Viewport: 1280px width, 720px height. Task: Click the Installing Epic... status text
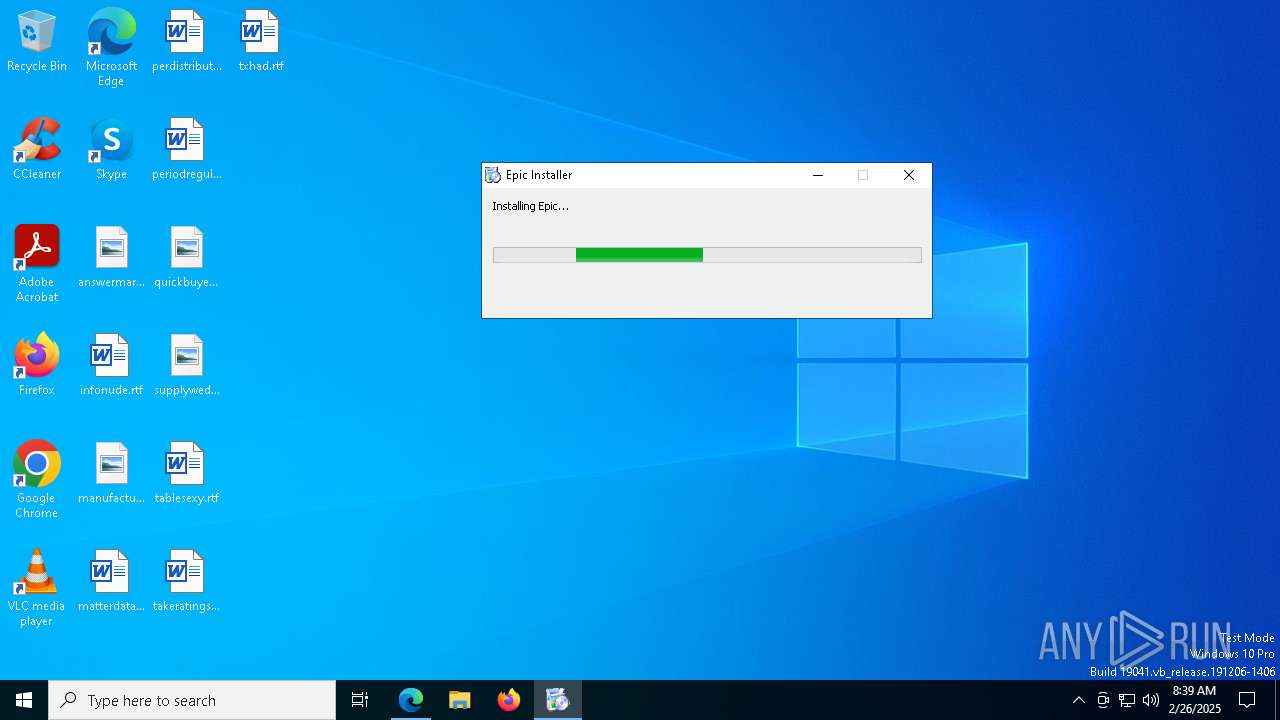(530, 206)
